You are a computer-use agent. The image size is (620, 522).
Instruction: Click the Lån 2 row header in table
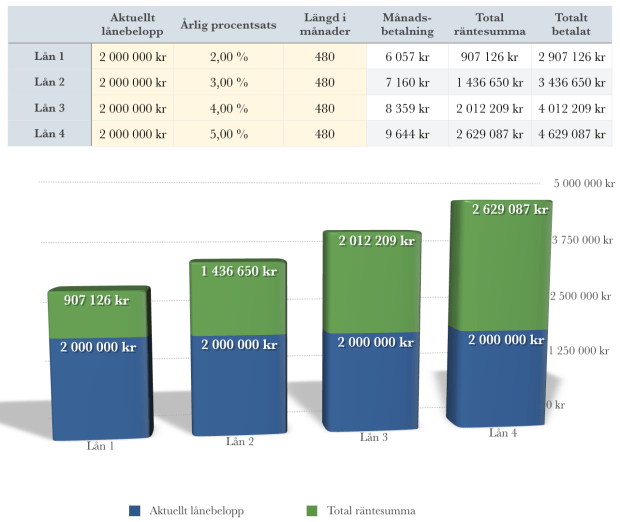(x=49, y=83)
